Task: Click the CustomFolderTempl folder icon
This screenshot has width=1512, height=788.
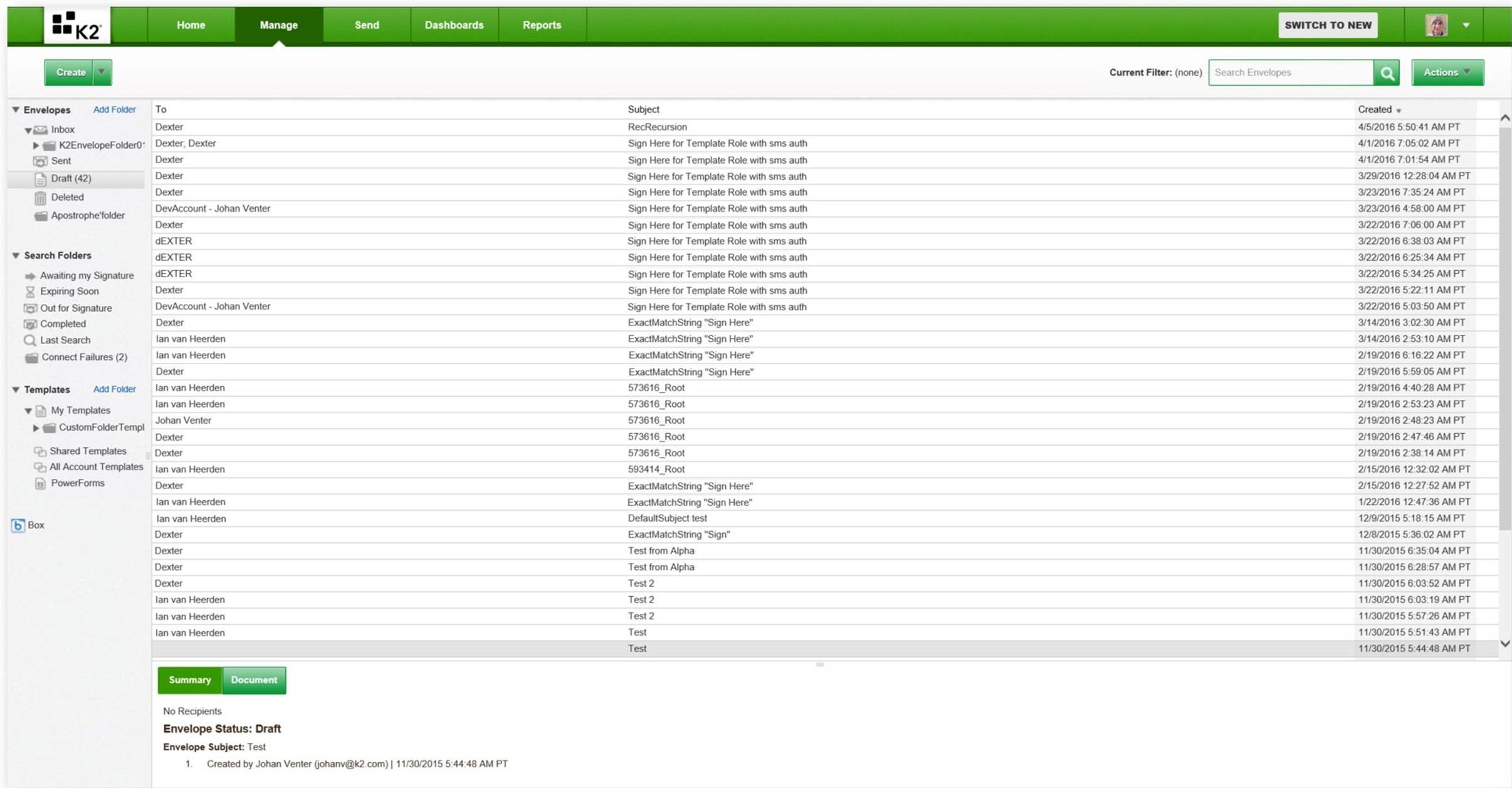Action: coord(49,428)
